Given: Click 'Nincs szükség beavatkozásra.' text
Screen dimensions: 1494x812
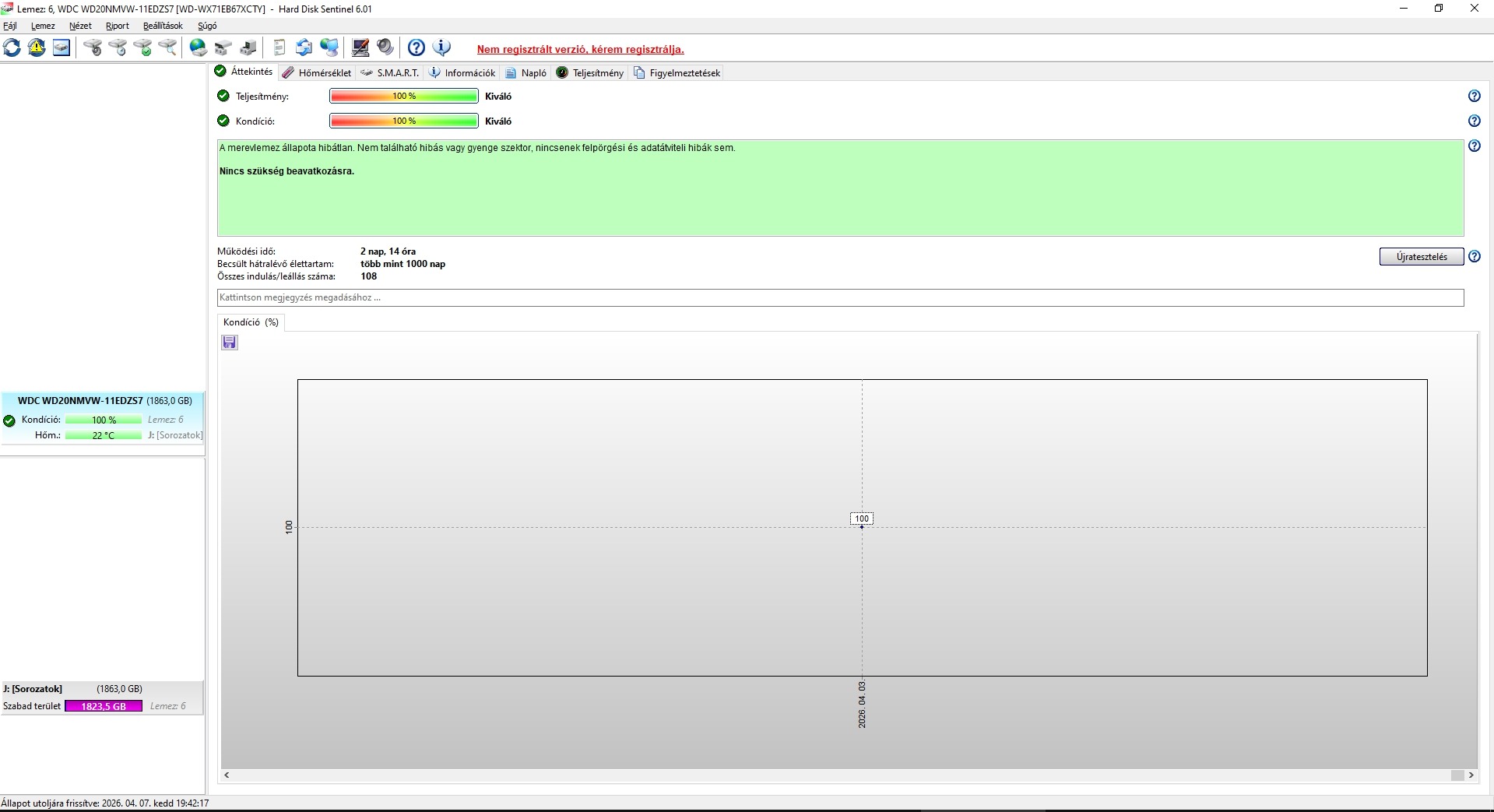Looking at the screenshot, I should [x=286, y=171].
